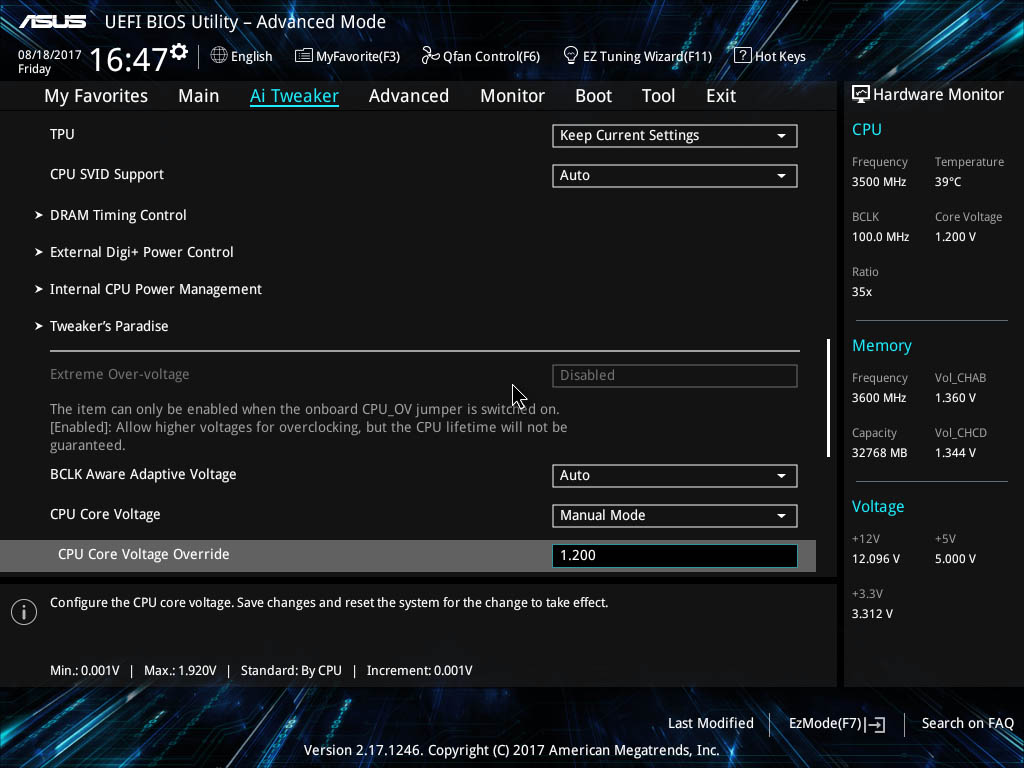Switch to the Main tab
Screen dimensions: 1024x768
click(199, 96)
